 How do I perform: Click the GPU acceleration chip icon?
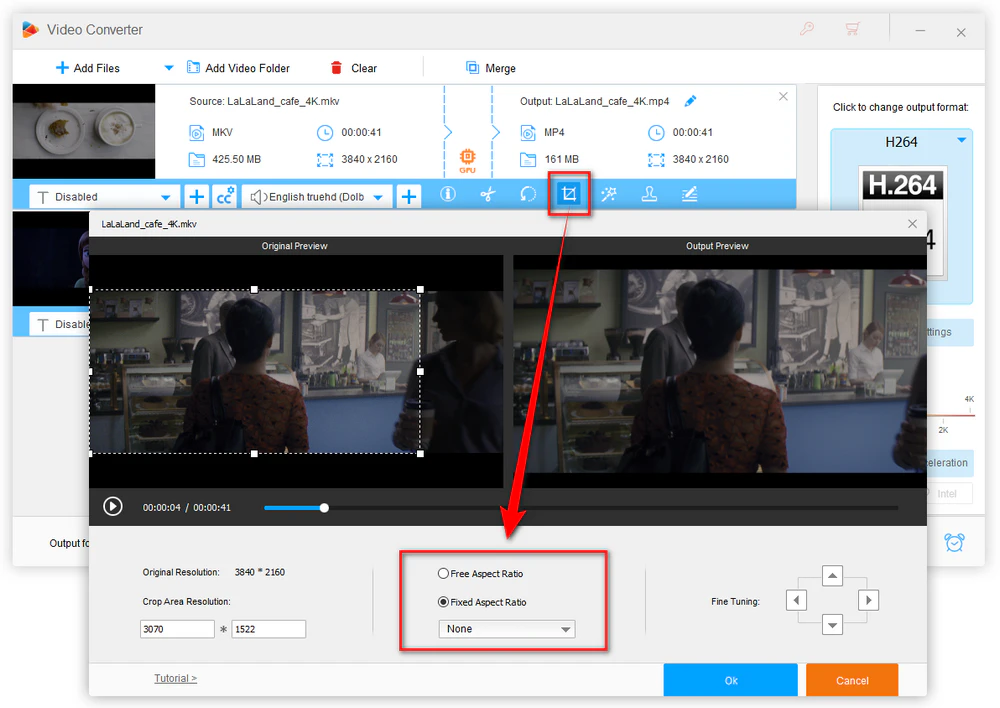coord(467,159)
